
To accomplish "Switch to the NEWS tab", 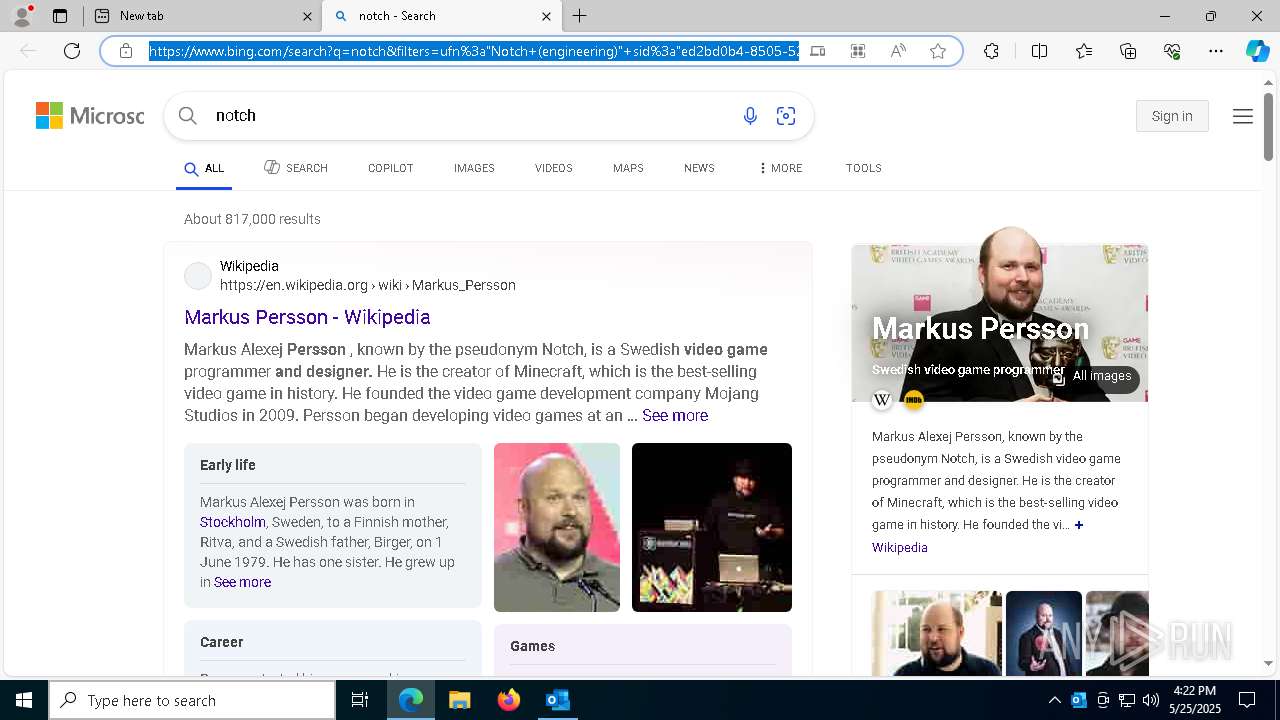I will [699, 168].
